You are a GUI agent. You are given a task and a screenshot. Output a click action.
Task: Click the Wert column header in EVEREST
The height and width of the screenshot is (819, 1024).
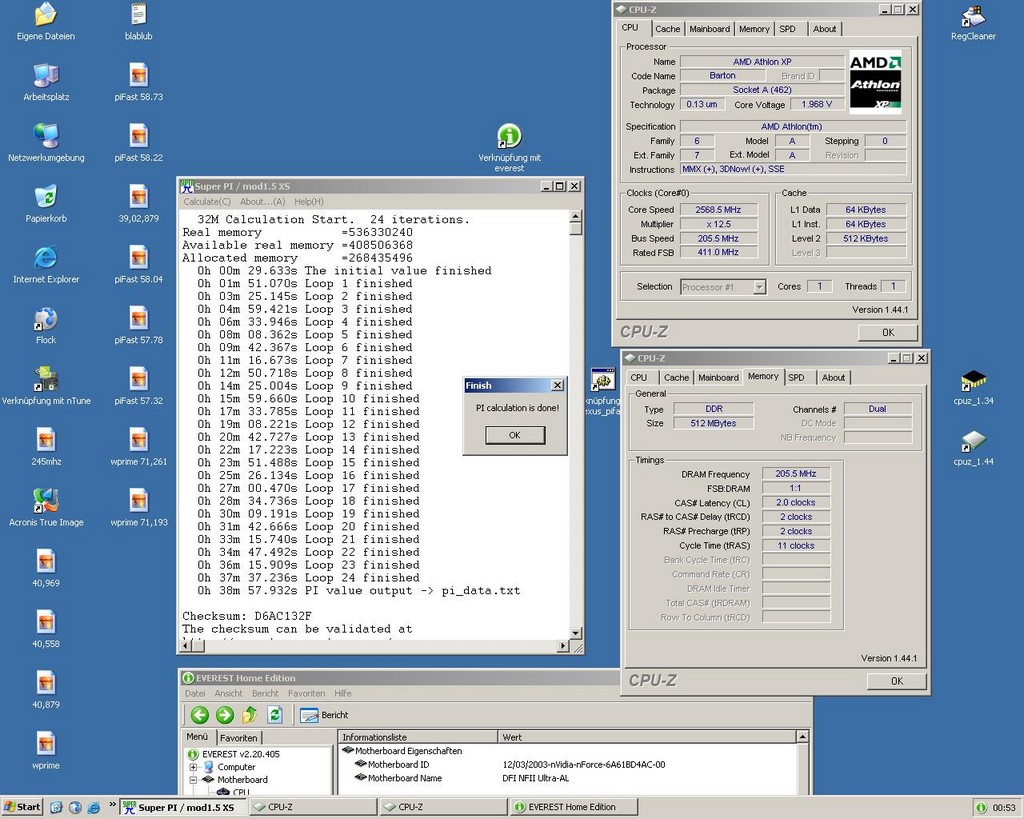coord(647,737)
